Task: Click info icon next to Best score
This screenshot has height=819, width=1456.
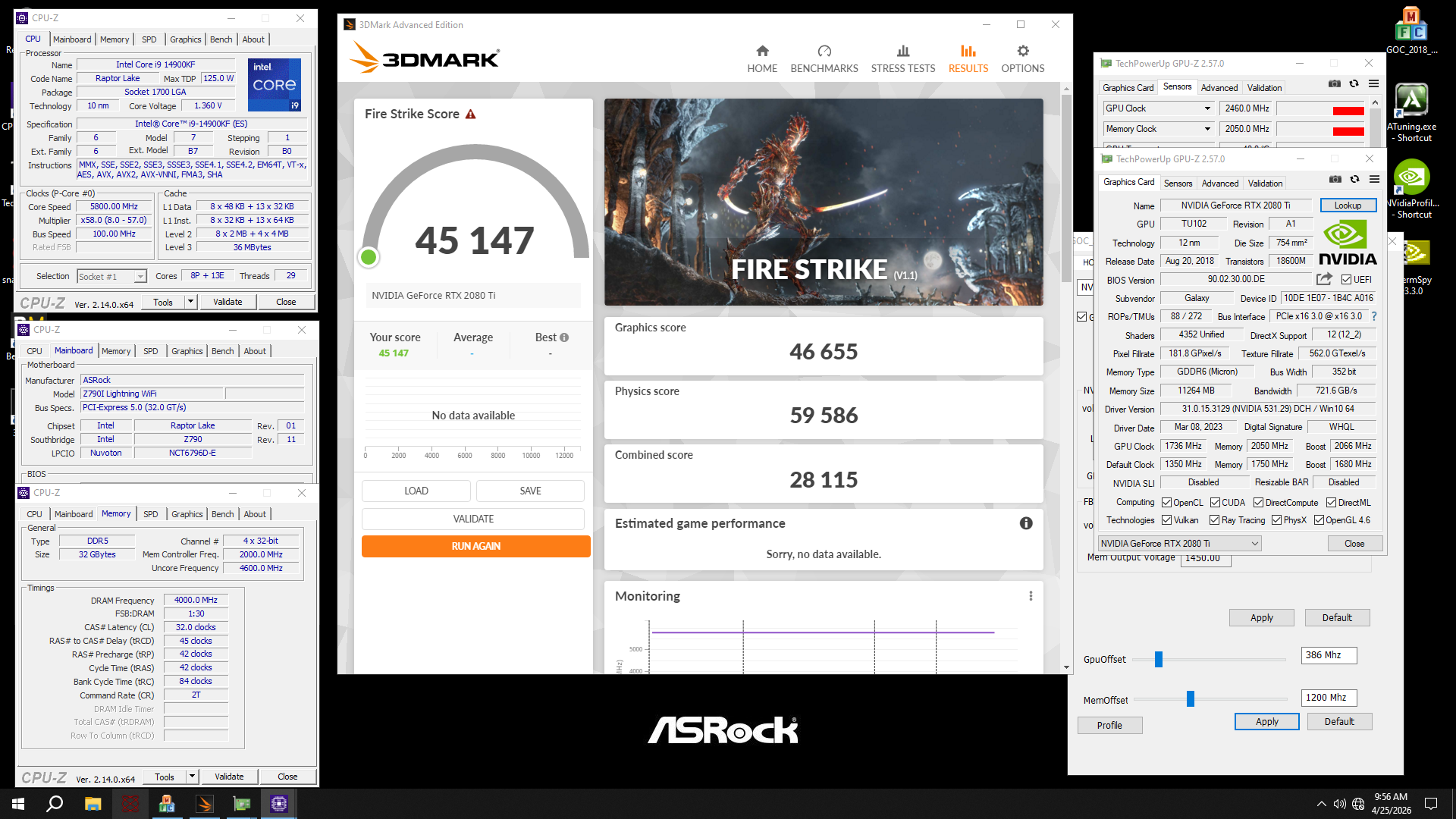Action: pos(564,337)
